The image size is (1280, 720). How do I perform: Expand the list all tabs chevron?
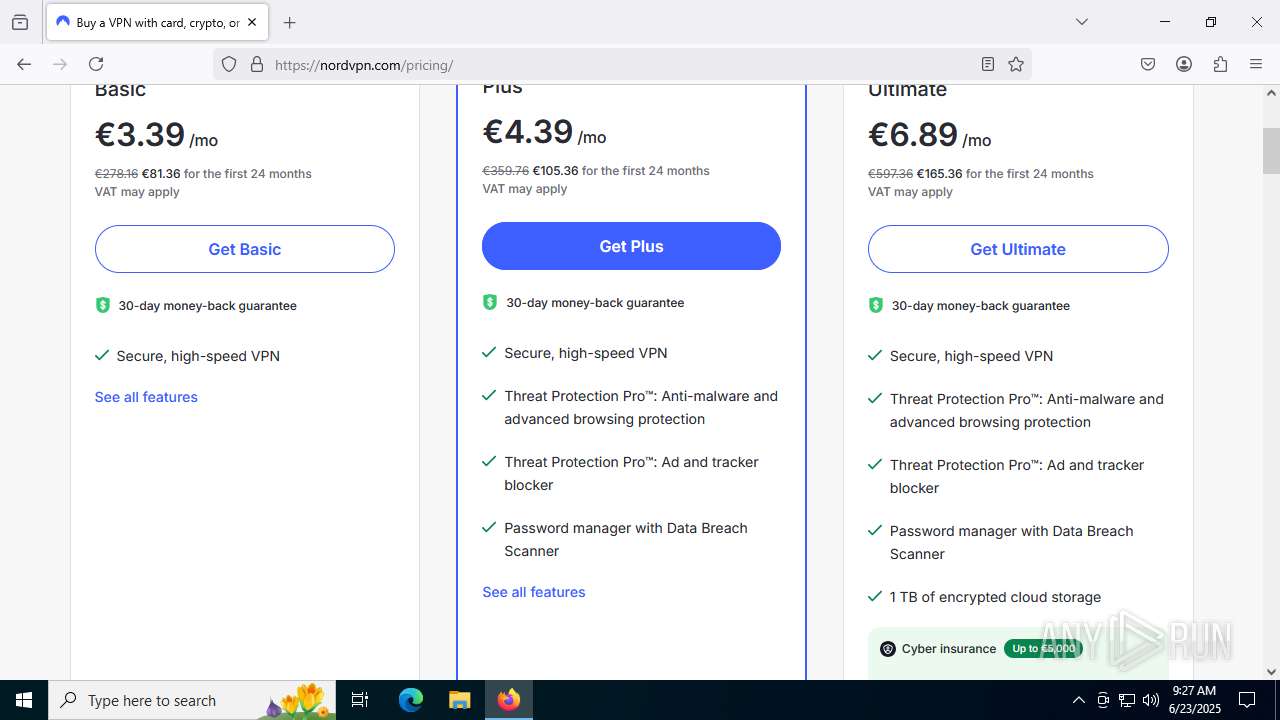pos(1081,22)
